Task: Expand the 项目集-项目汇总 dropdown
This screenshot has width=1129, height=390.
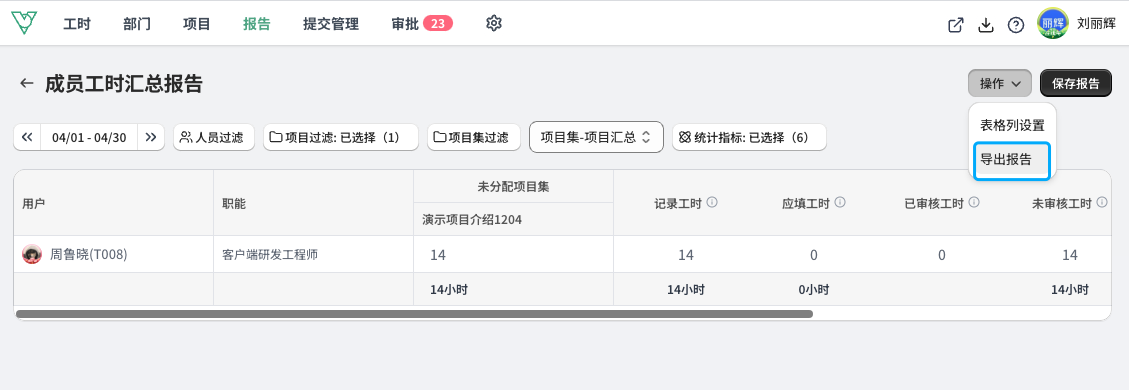Action: (596, 137)
